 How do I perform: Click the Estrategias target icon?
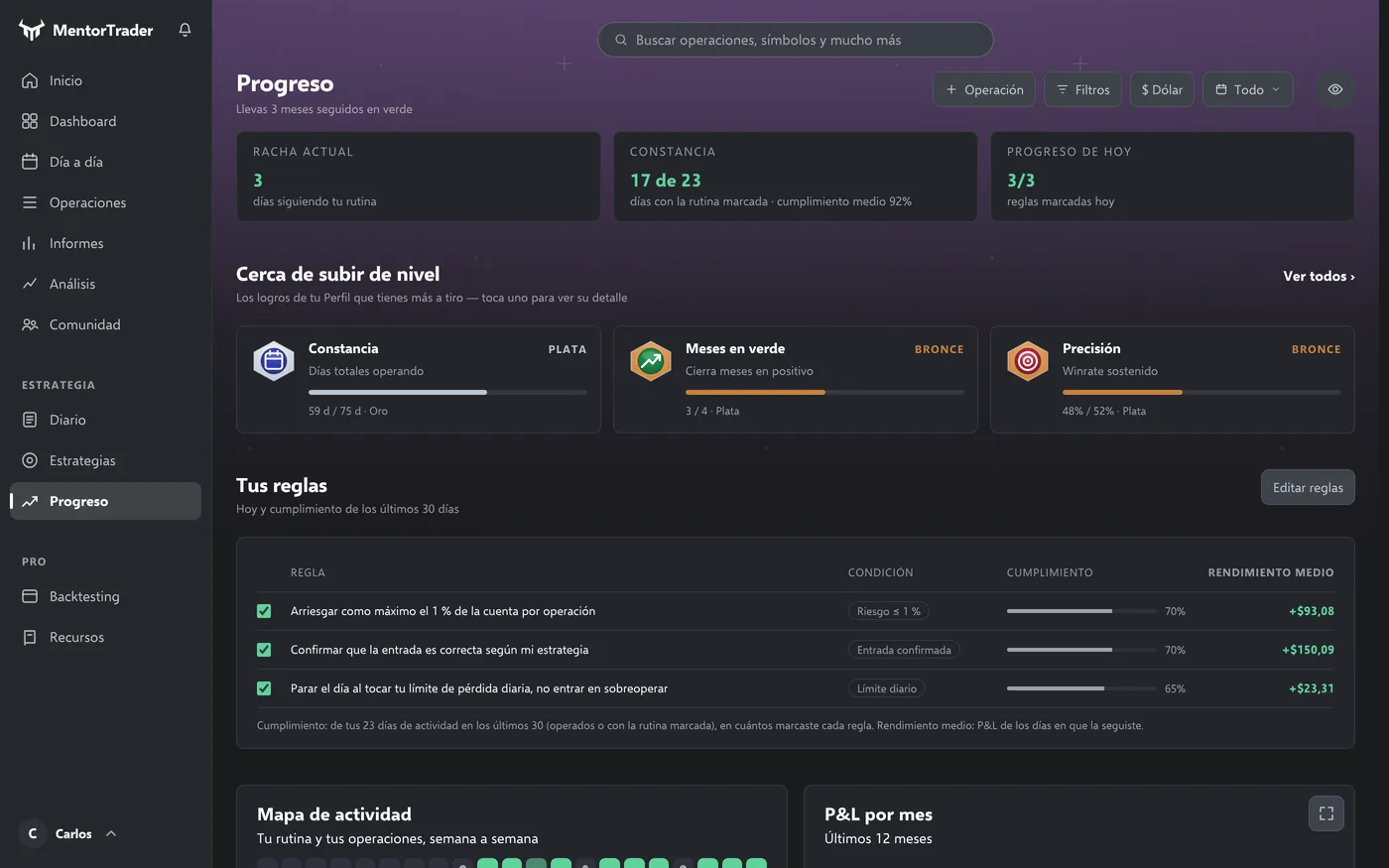30,460
